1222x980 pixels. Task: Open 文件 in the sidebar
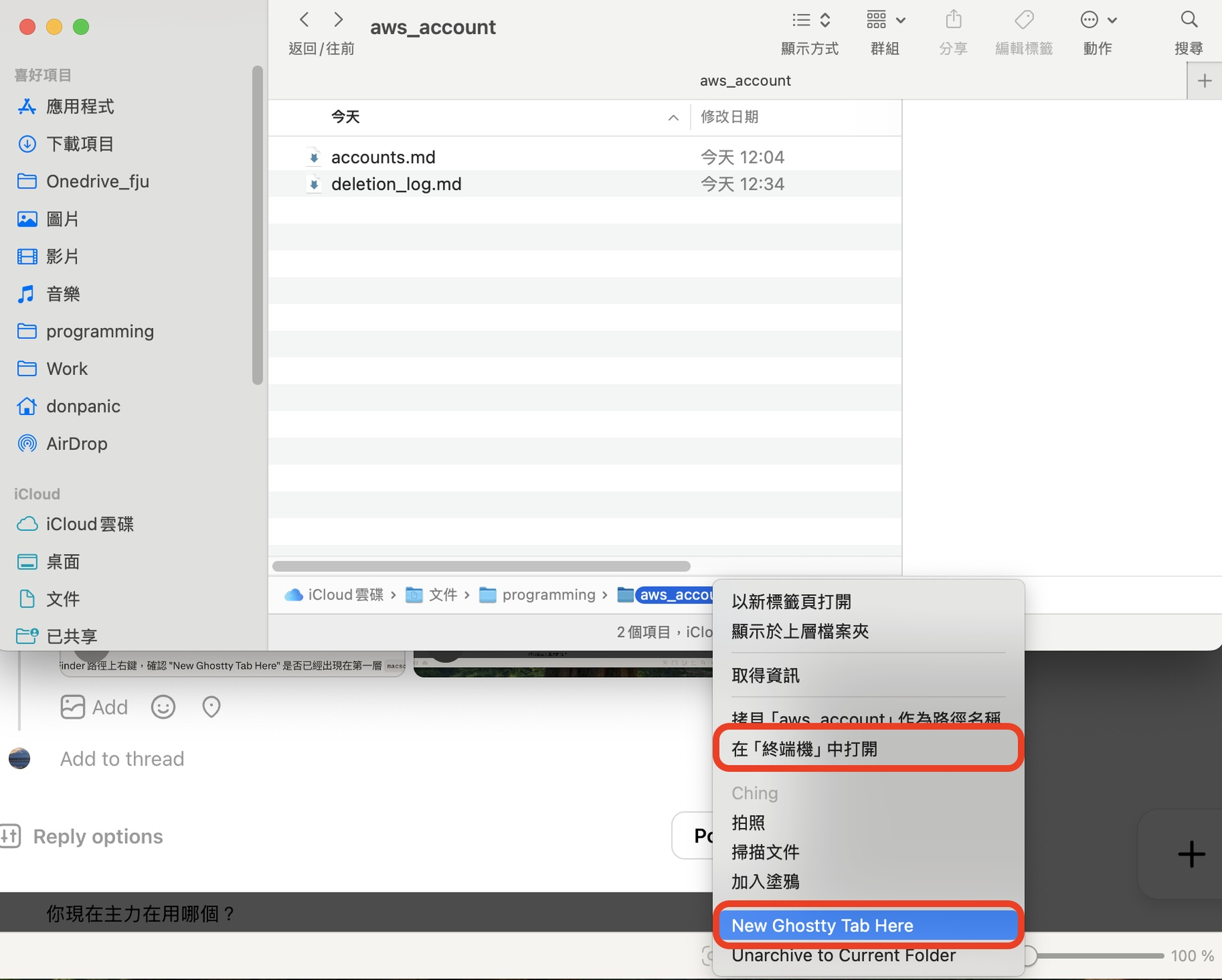63,600
